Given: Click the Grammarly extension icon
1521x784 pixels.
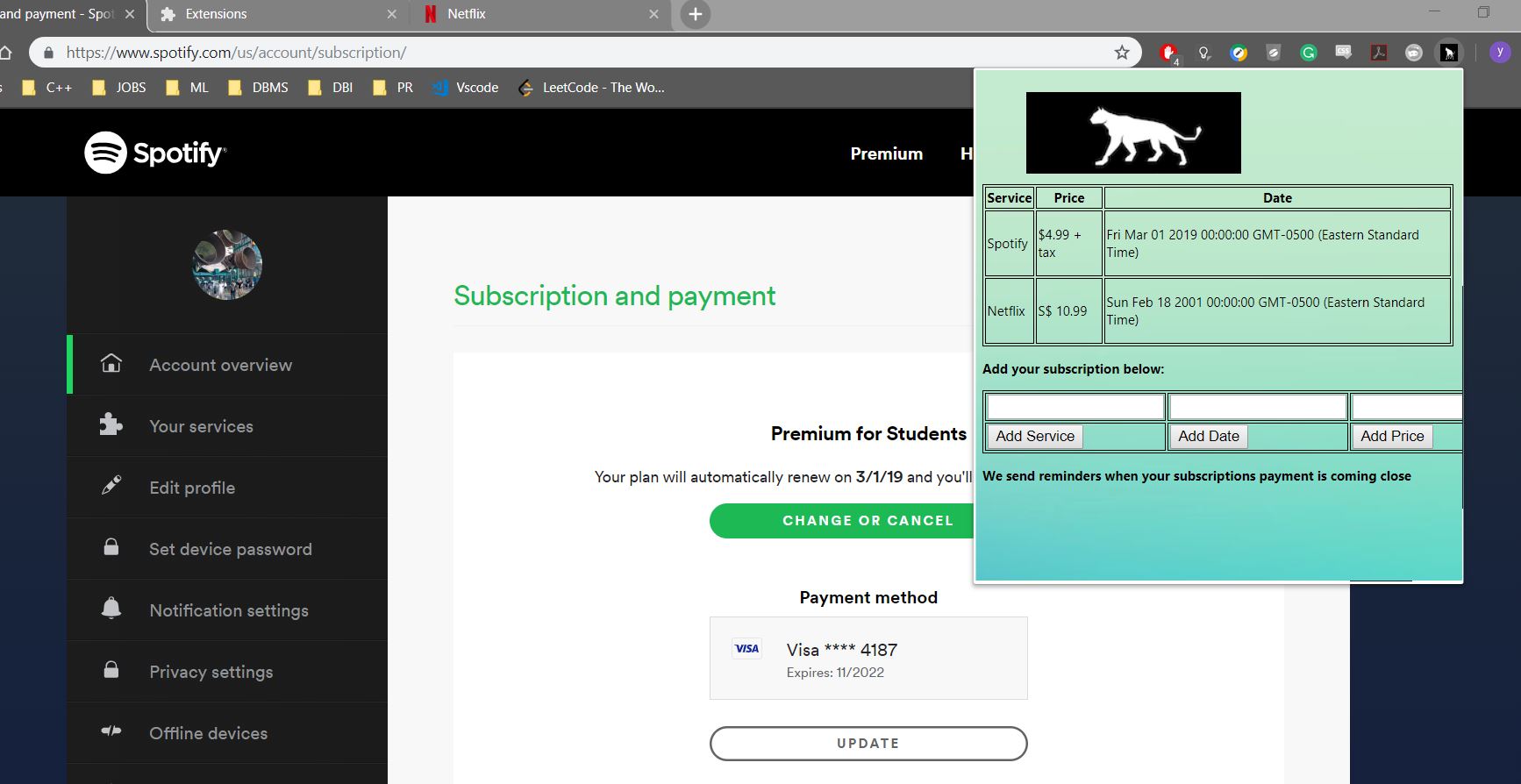Looking at the screenshot, I should (1309, 53).
